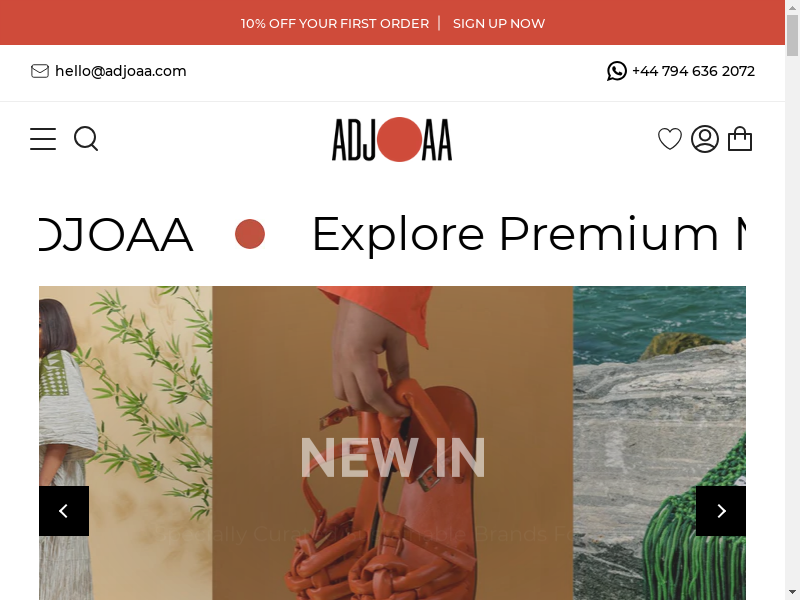Go to previous carousel slide
Screen dimensions: 800x600
click(64, 511)
